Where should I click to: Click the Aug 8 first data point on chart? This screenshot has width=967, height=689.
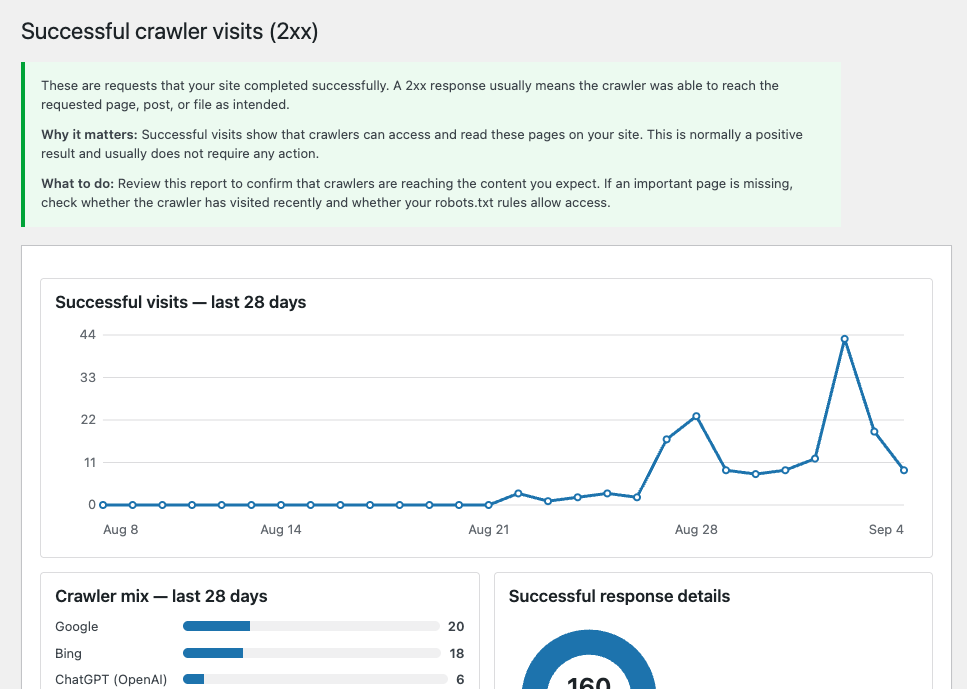[103, 505]
